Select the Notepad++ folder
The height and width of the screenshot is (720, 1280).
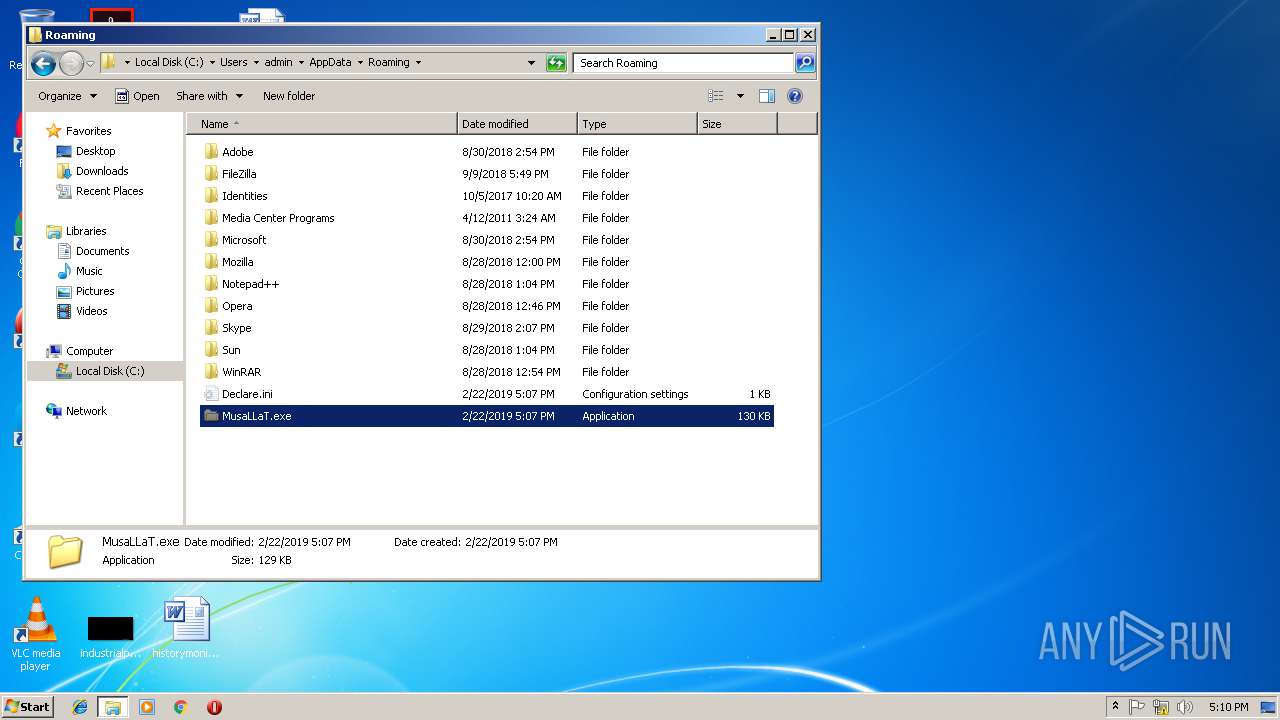486,284
